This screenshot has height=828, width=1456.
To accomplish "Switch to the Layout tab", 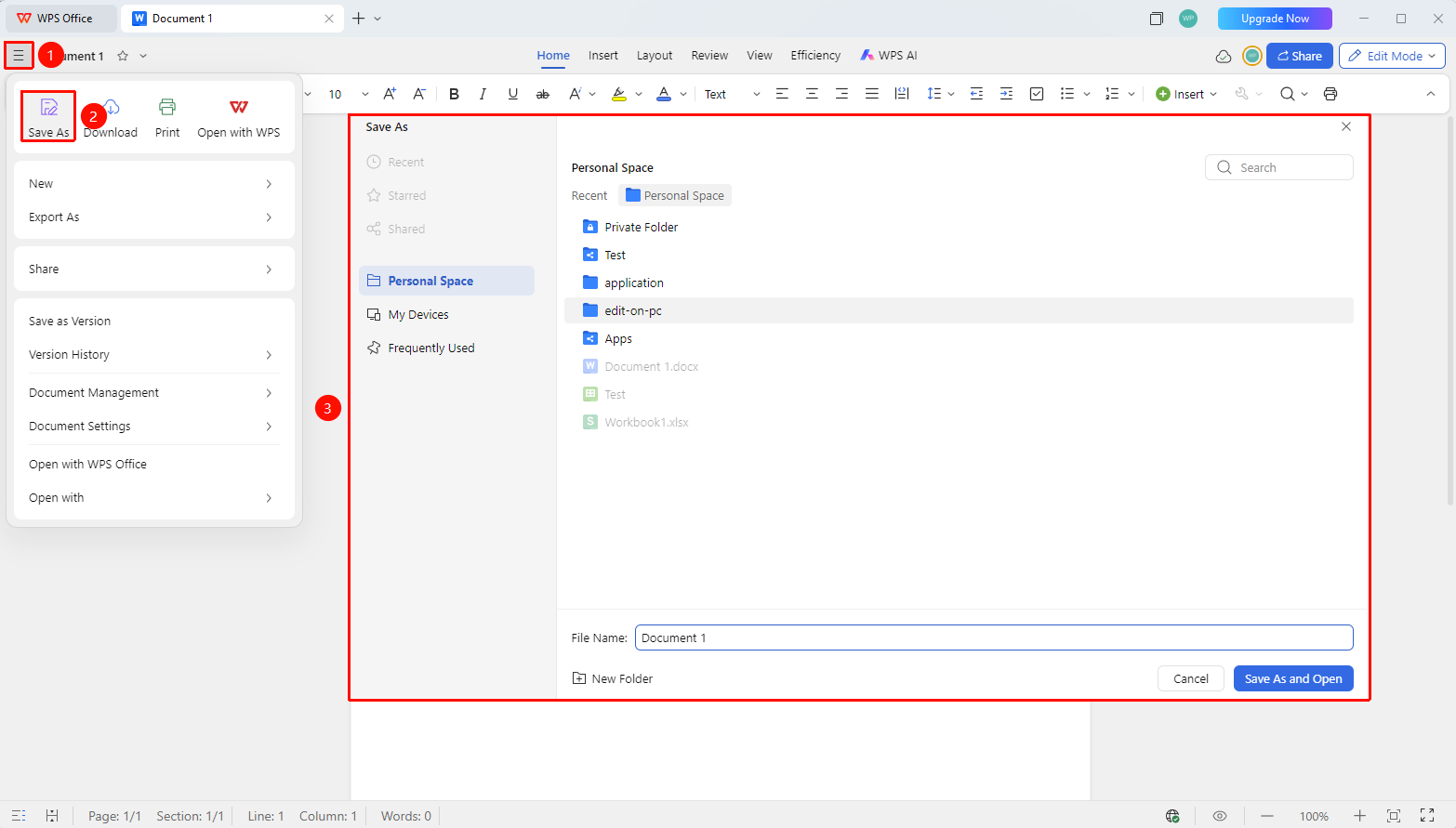I will [655, 56].
